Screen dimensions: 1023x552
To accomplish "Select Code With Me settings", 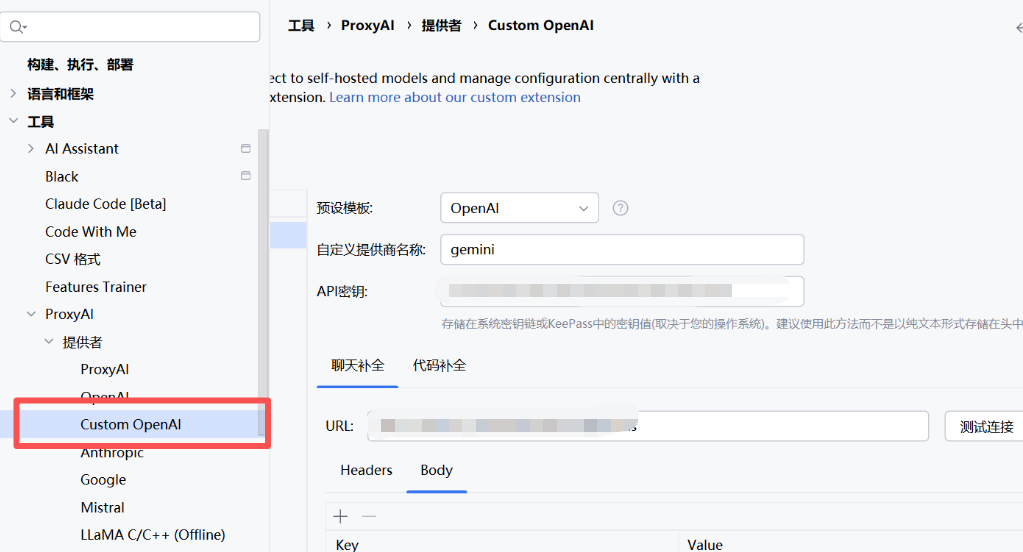I will click(91, 232).
